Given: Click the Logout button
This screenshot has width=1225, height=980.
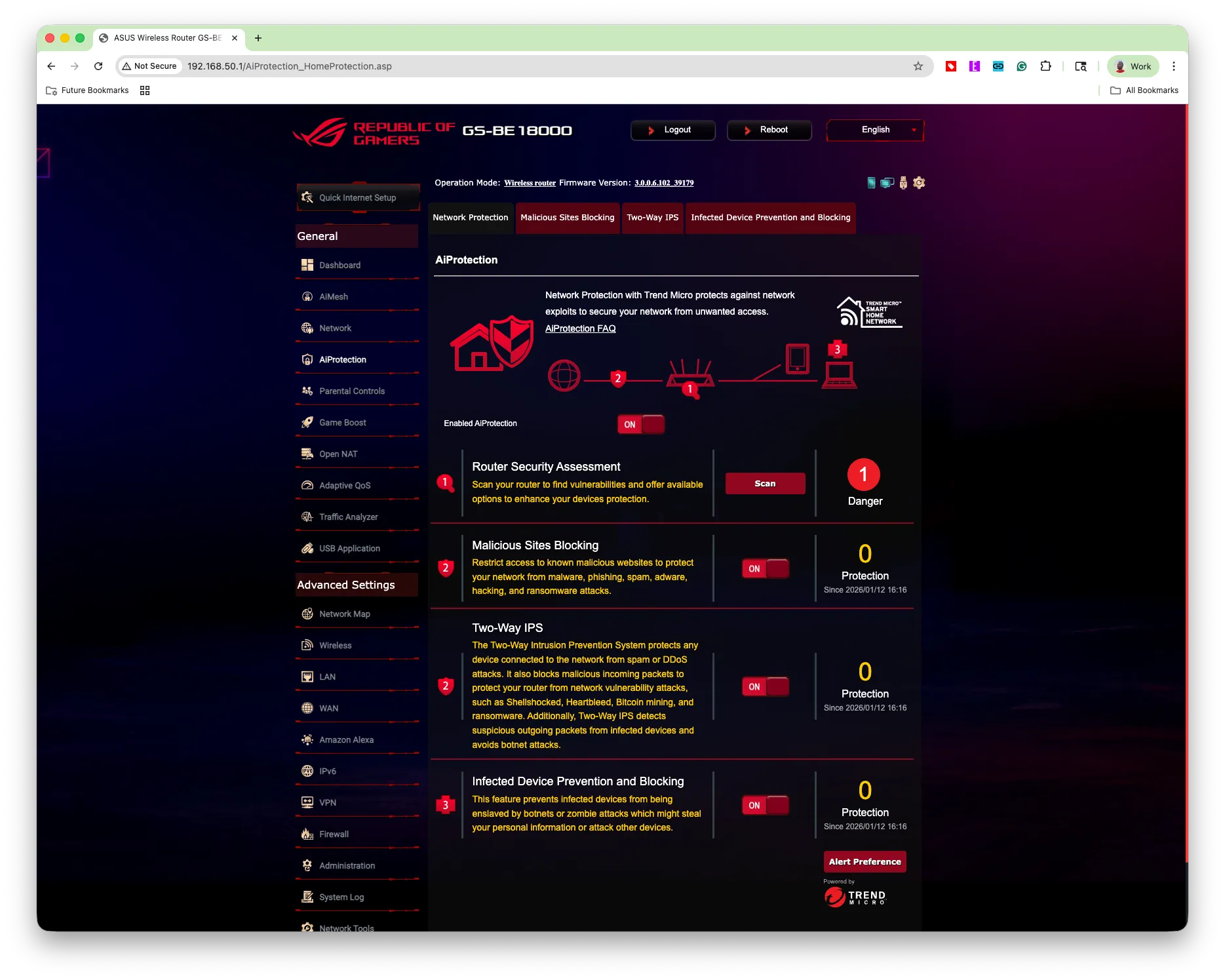Looking at the screenshot, I should click(x=672, y=130).
